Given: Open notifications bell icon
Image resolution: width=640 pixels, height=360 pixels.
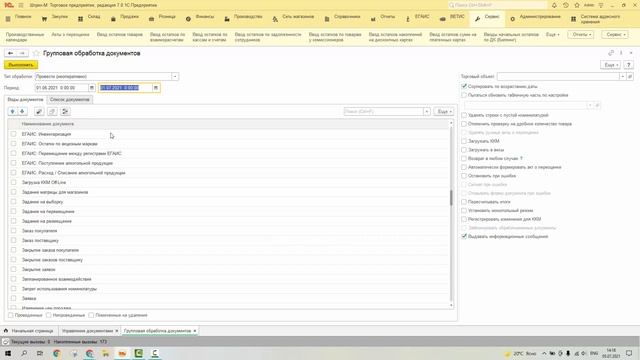Looking at the screenshot, I should click(x=554, y=5).
